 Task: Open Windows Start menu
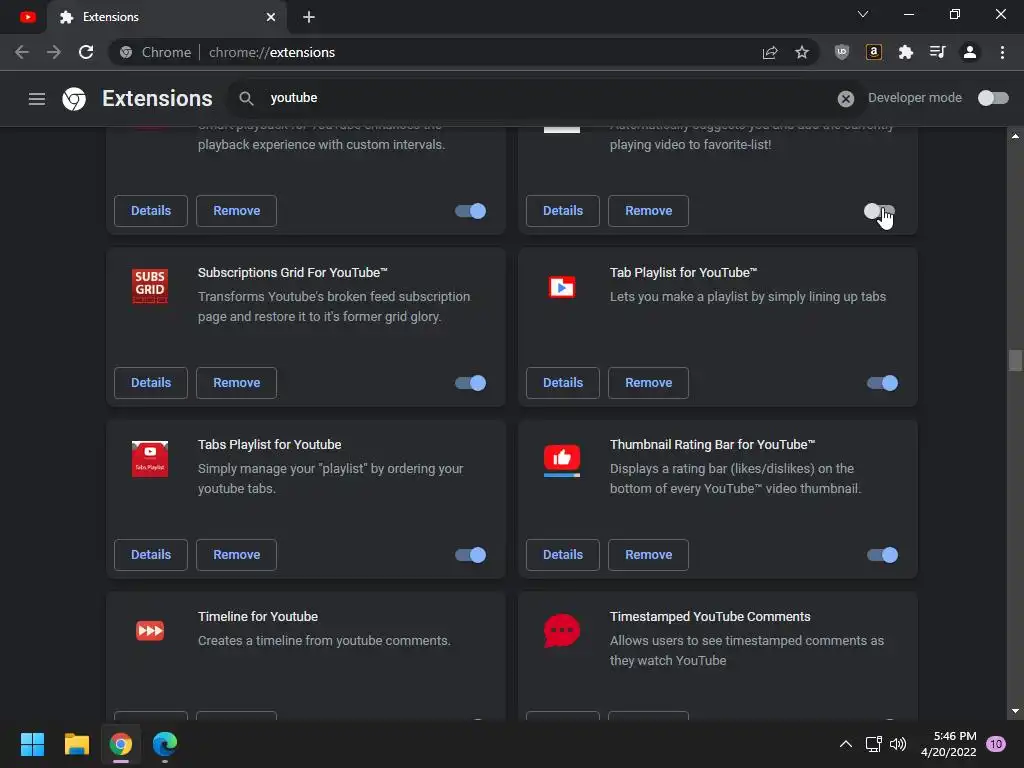tap(32, 744)
